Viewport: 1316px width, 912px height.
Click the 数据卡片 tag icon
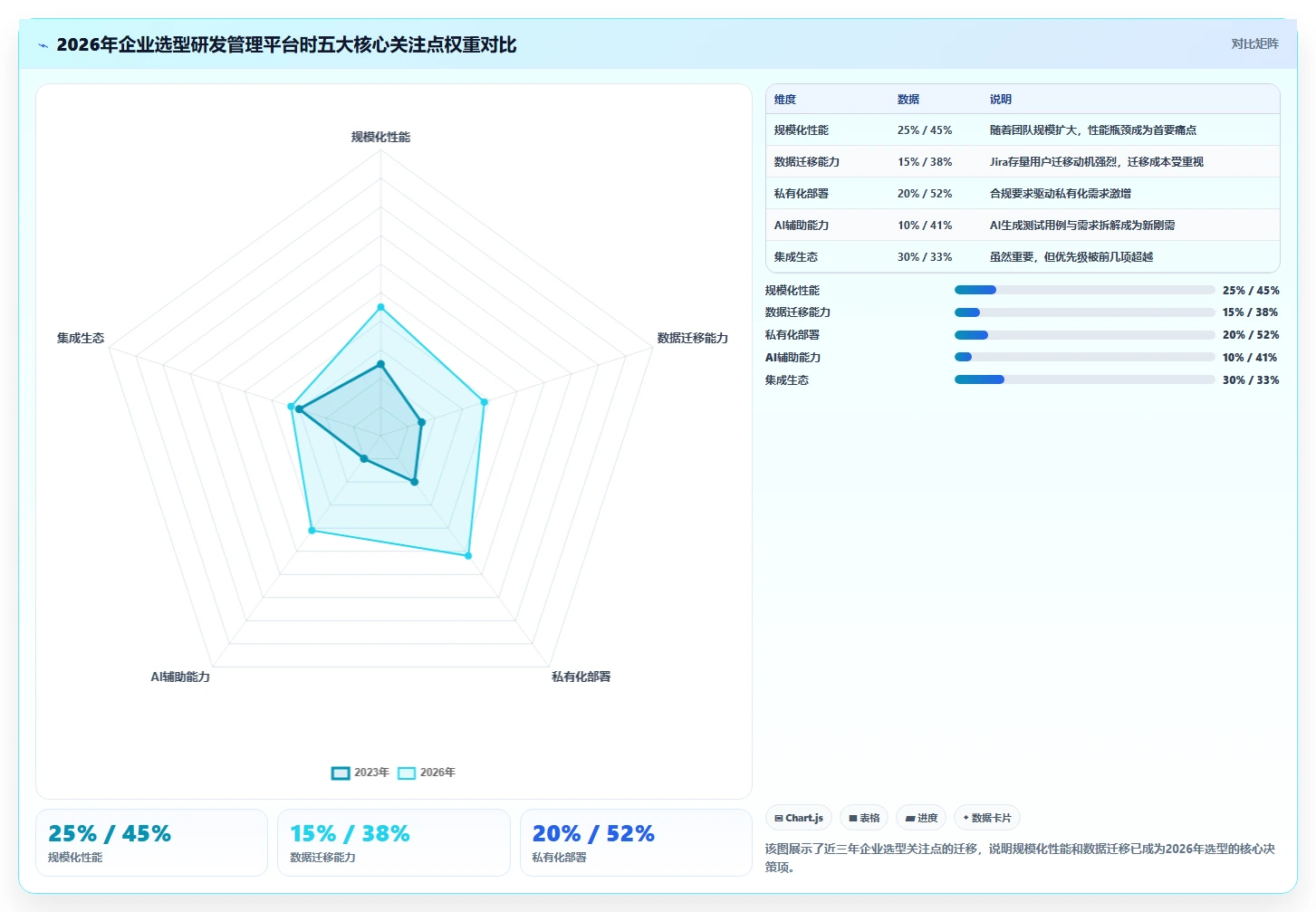coord(966,818)
